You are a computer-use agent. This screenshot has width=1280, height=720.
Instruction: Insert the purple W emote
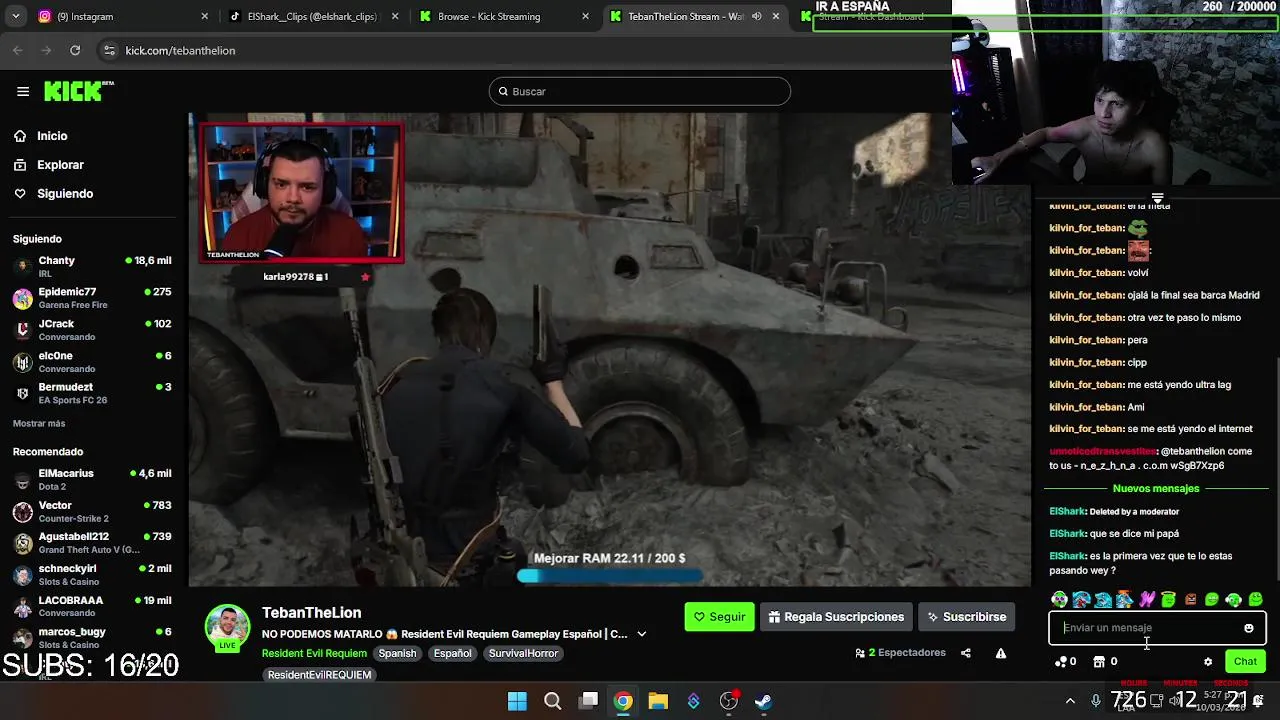tap(1146, 600)
